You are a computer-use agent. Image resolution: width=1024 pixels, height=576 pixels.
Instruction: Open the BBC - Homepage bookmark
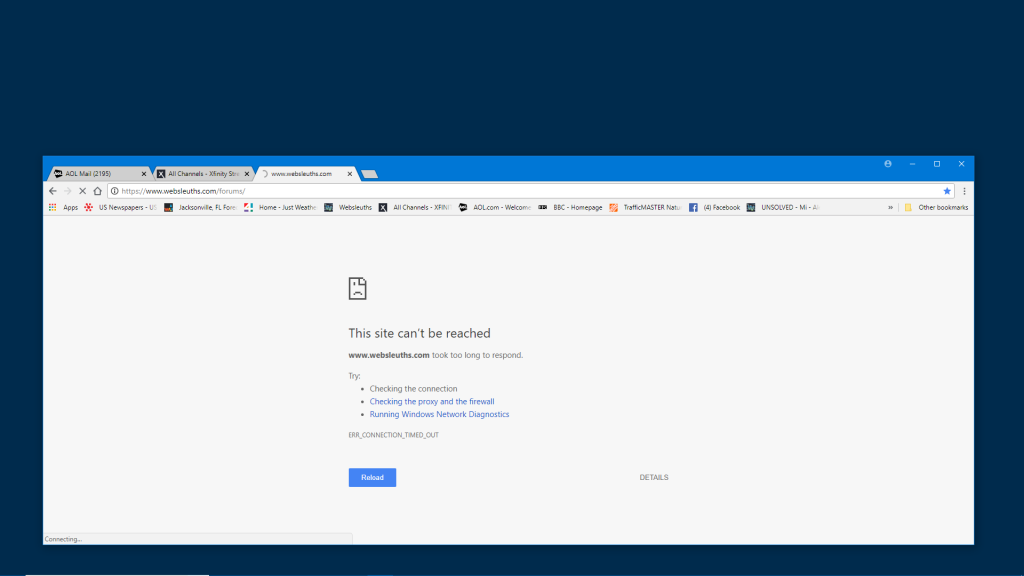coord(571,208)
